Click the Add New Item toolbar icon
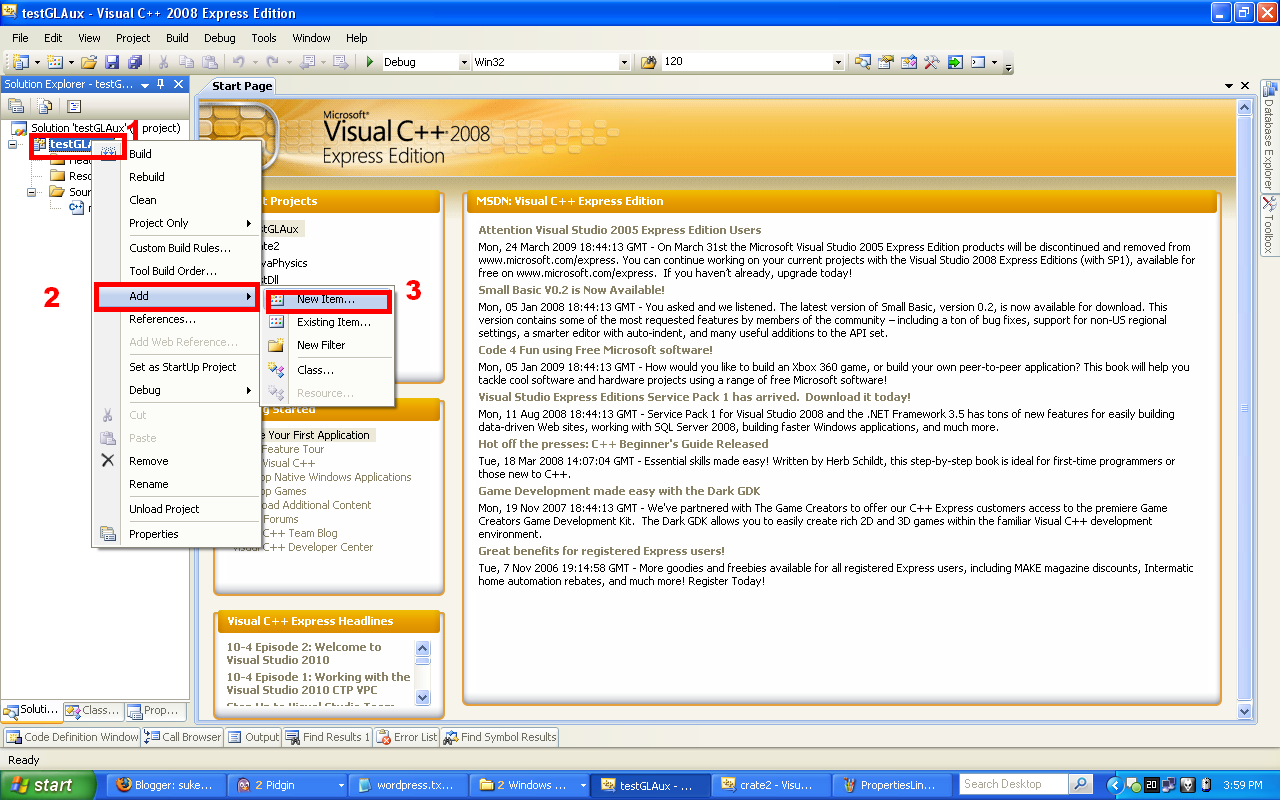Image resolution: width=1280 pixels, height=800 pixels. pyautogui.click(x=55, y=62)
